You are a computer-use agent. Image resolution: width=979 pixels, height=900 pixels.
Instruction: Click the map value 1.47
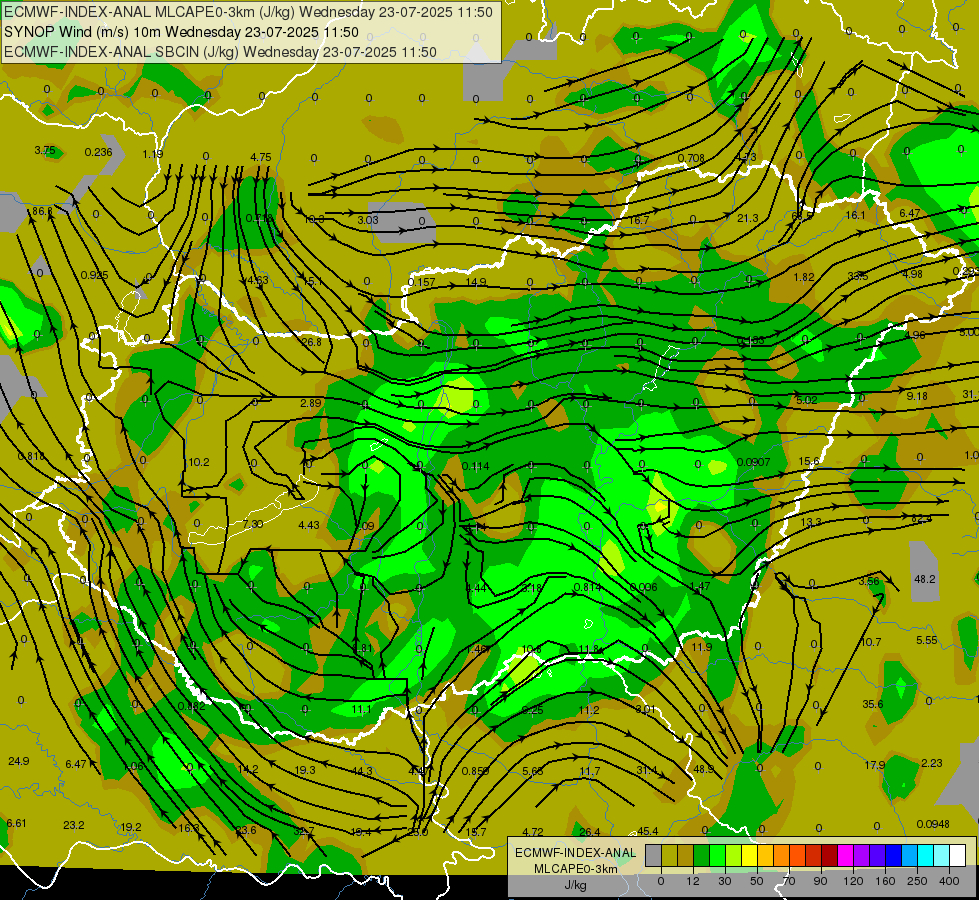click(699, 586)
